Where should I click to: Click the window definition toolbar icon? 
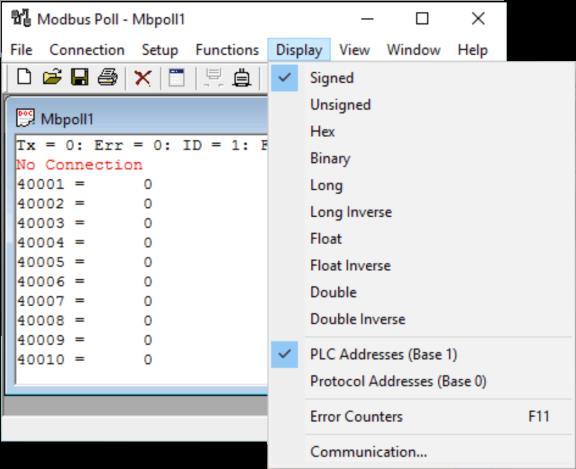[176, 77]
